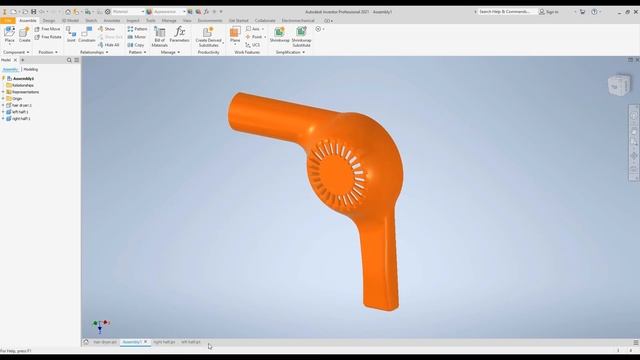The height and width of the screenshot is (360, 640).
Task: Open the Collaborate ribbon tab
Action: pos(265,20)
